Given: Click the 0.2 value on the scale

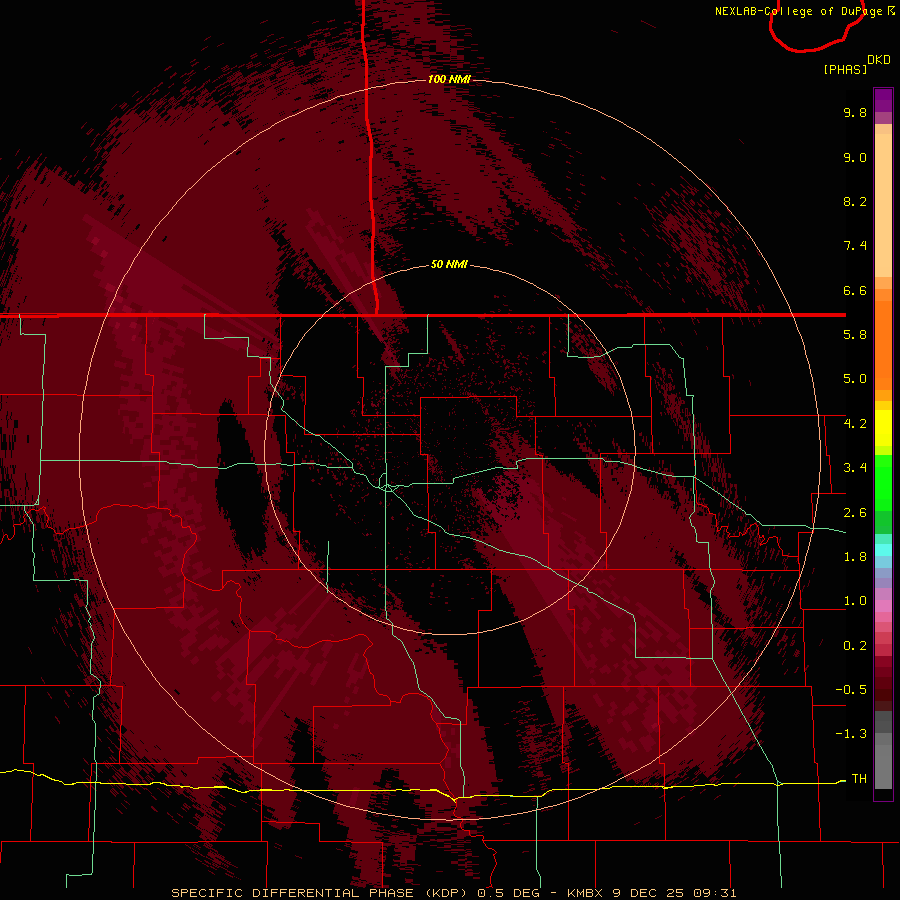Looking at the screenshot, I should [x=855, y=646].
